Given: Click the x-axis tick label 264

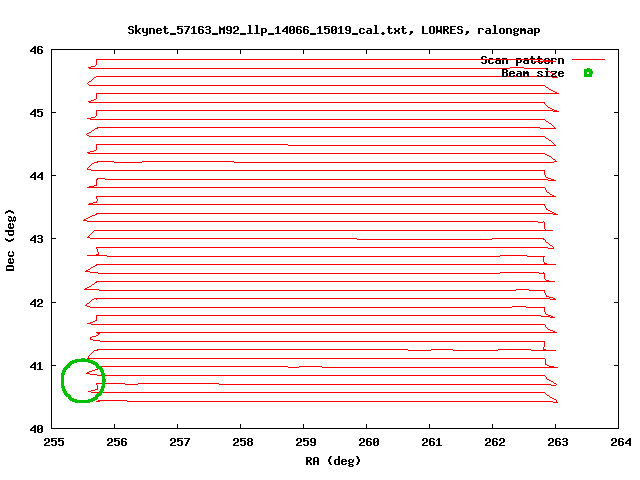Looking at the screenshot, I should coord(620,442).
